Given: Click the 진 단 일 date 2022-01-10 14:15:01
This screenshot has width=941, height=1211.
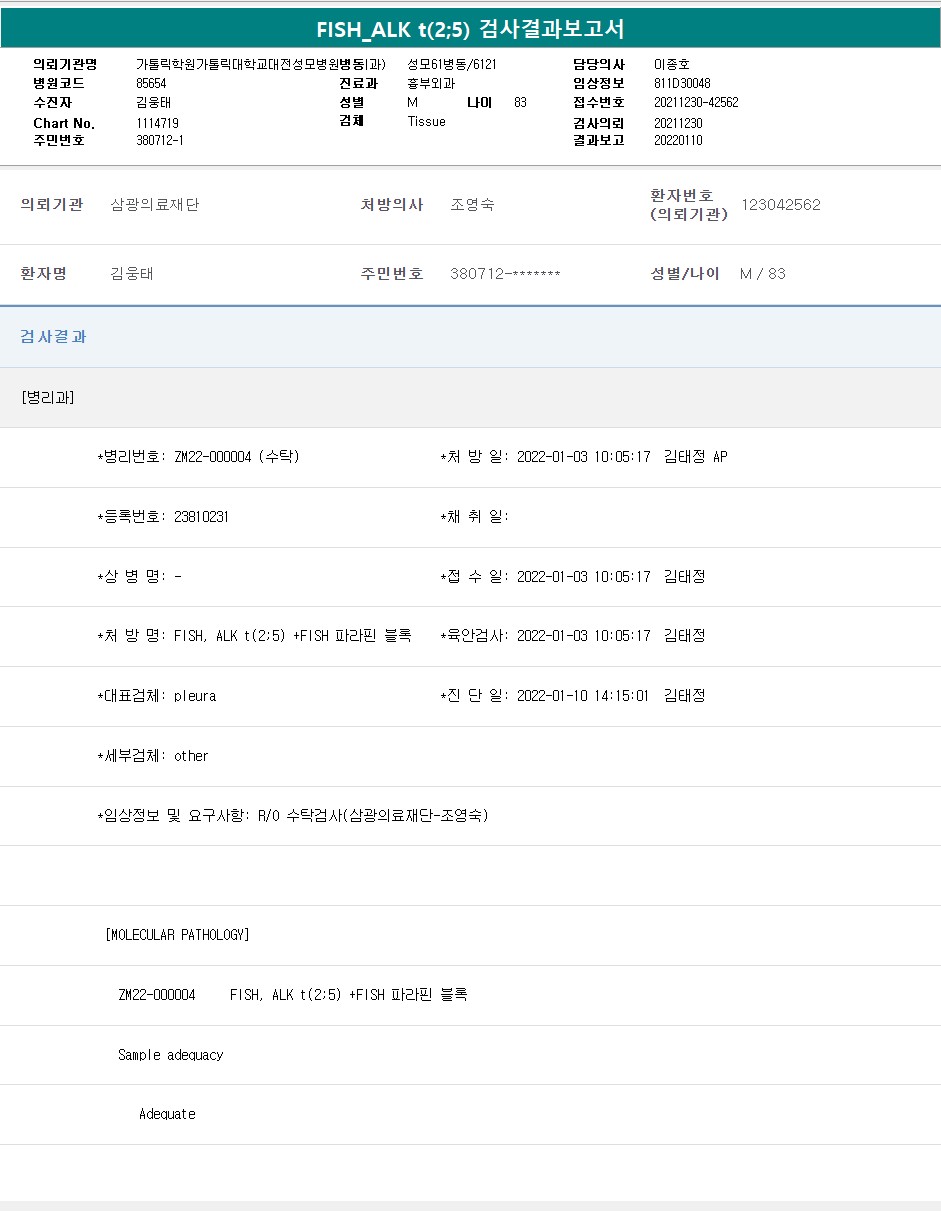Looking at the screenshot, I should coord(583,696).
